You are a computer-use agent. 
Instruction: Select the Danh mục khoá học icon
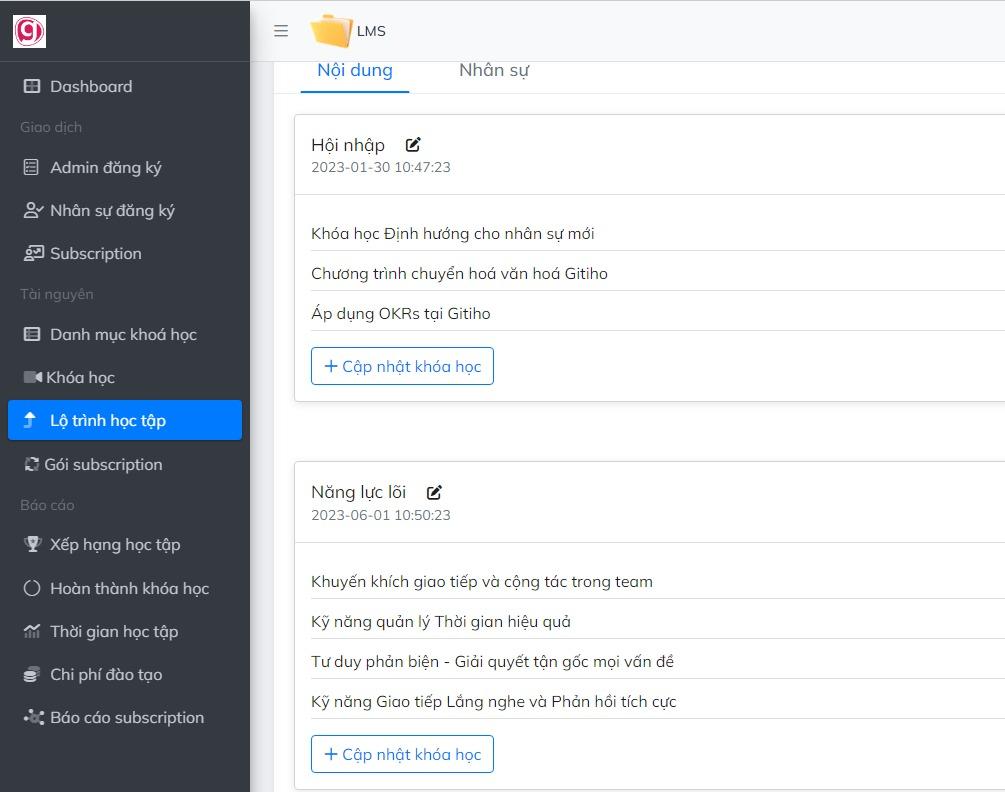31,335
